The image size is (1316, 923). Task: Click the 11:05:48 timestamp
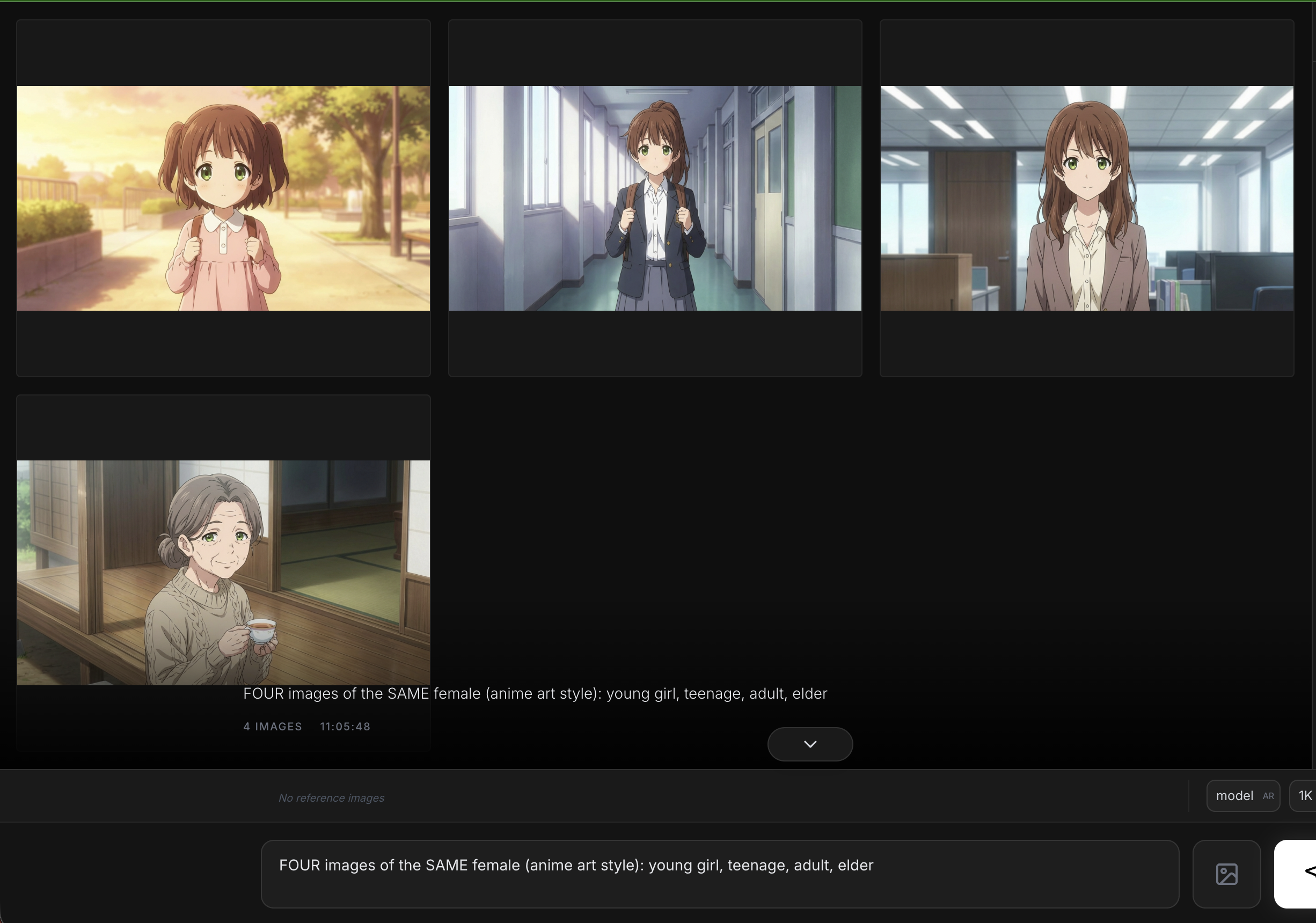(345, 727)
